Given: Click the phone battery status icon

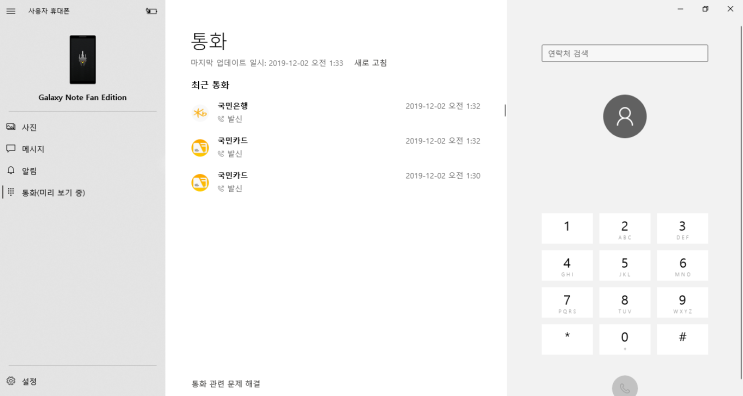Looking at the screenshot, I should (x=151, y=11).
